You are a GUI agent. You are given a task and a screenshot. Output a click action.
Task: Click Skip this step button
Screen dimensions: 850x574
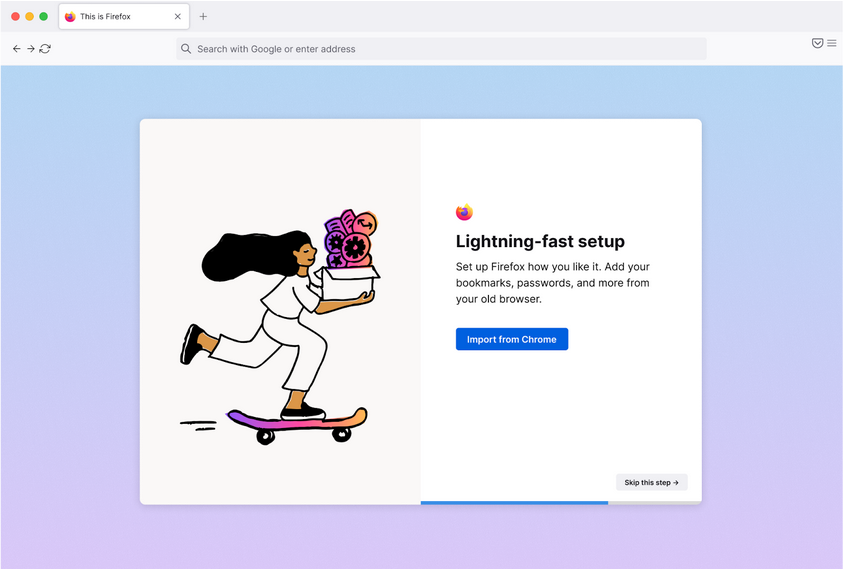click(x=652, y=482)
